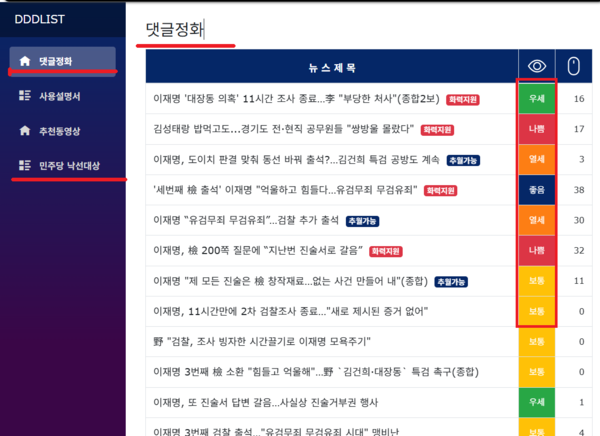Open article 이재명, 11시간만에 2차 검찰조사 종료
Screen dimensions: 600x436
[x=290, y=311]
